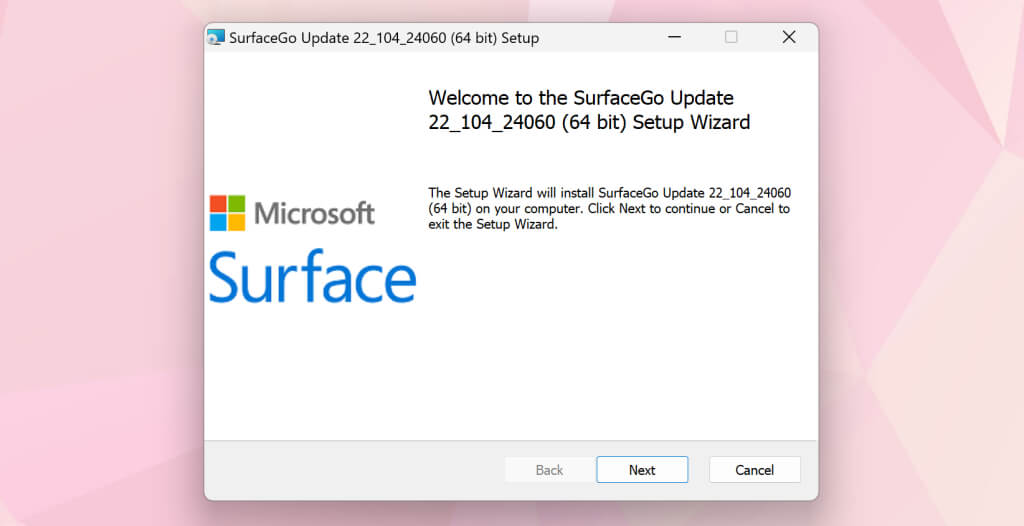Click the gray footer area left of the Back button

[x=350, y=470]
